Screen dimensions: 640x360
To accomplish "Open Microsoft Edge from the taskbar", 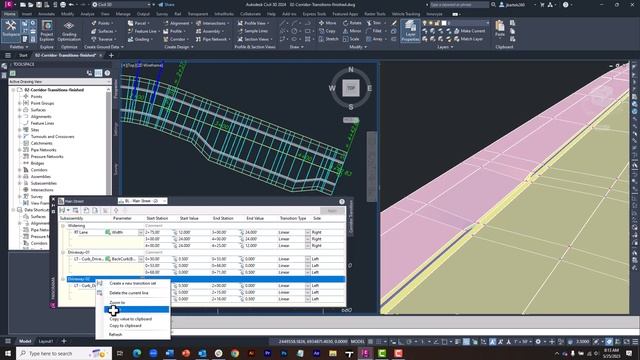I will point(137,353).
